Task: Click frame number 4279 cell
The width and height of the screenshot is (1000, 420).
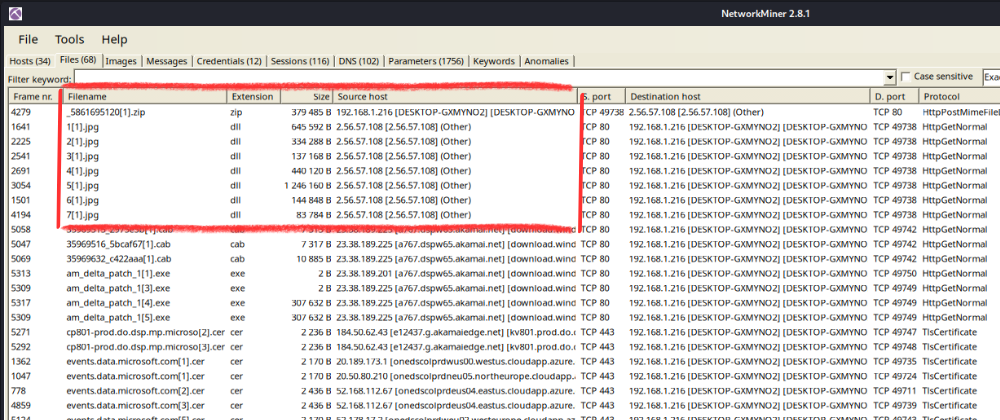Action: pyautogui.click(x=21, y=112)
